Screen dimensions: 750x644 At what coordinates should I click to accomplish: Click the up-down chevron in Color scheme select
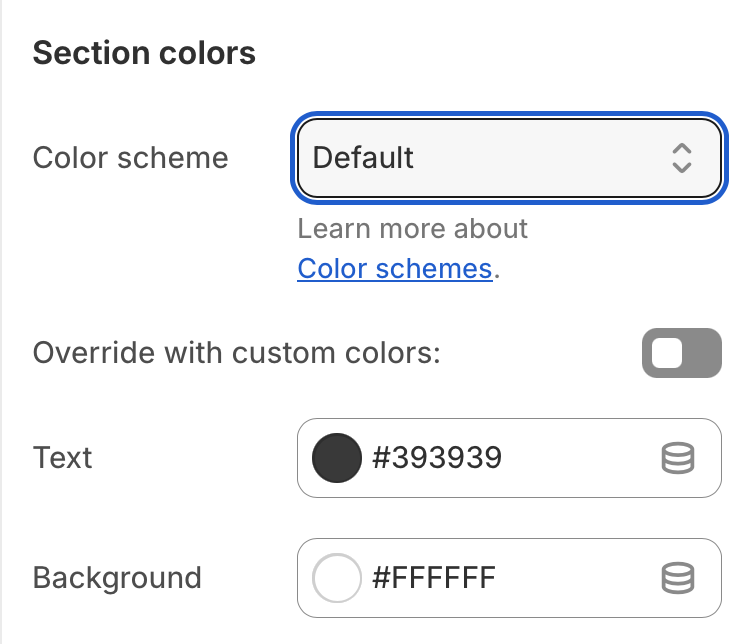tap(682, 158)
